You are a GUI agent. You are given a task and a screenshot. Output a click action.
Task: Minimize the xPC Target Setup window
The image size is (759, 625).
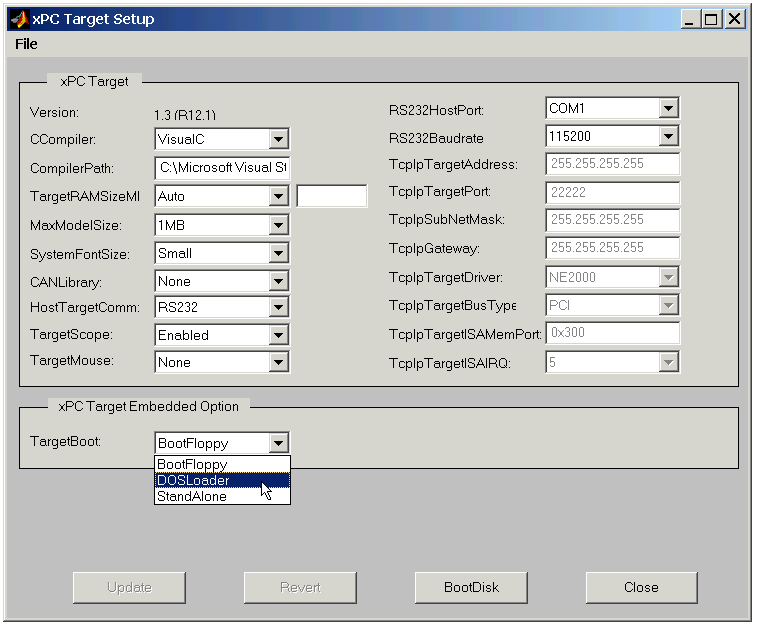pyautogui.click(x=691, y=19)
